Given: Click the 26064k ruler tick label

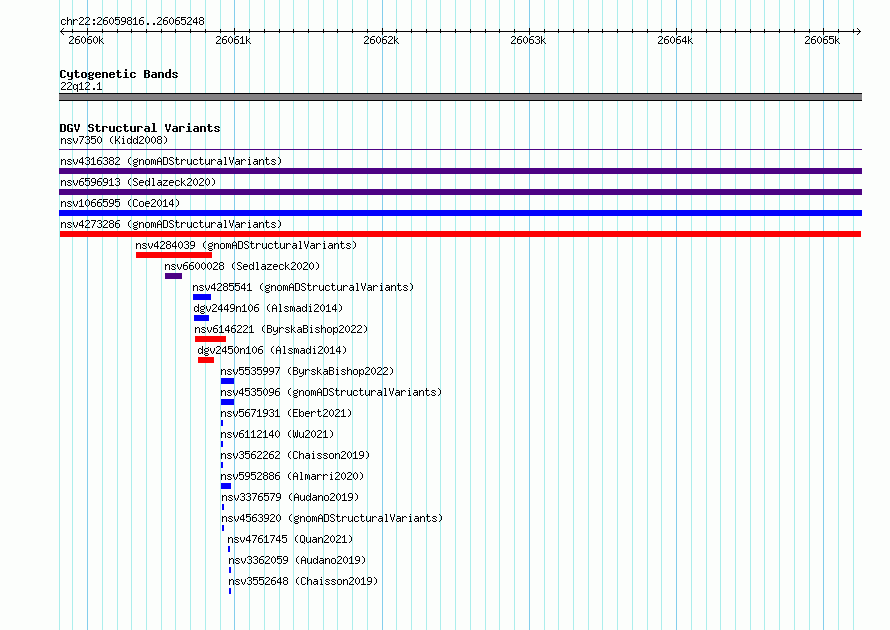Looking at the screenshot, I should 675,40.
